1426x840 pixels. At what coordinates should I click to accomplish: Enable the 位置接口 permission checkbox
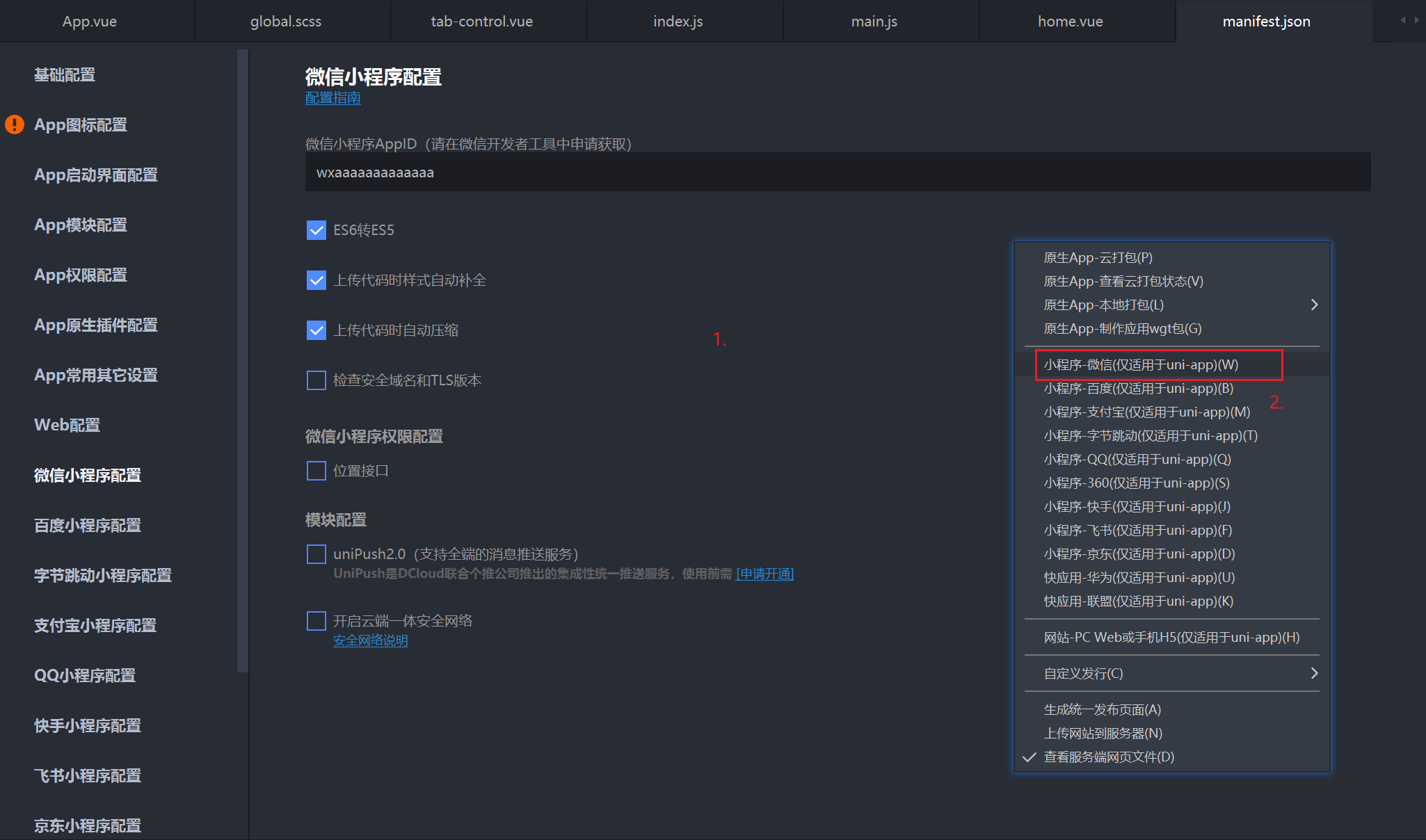click(x=317, y=471)
